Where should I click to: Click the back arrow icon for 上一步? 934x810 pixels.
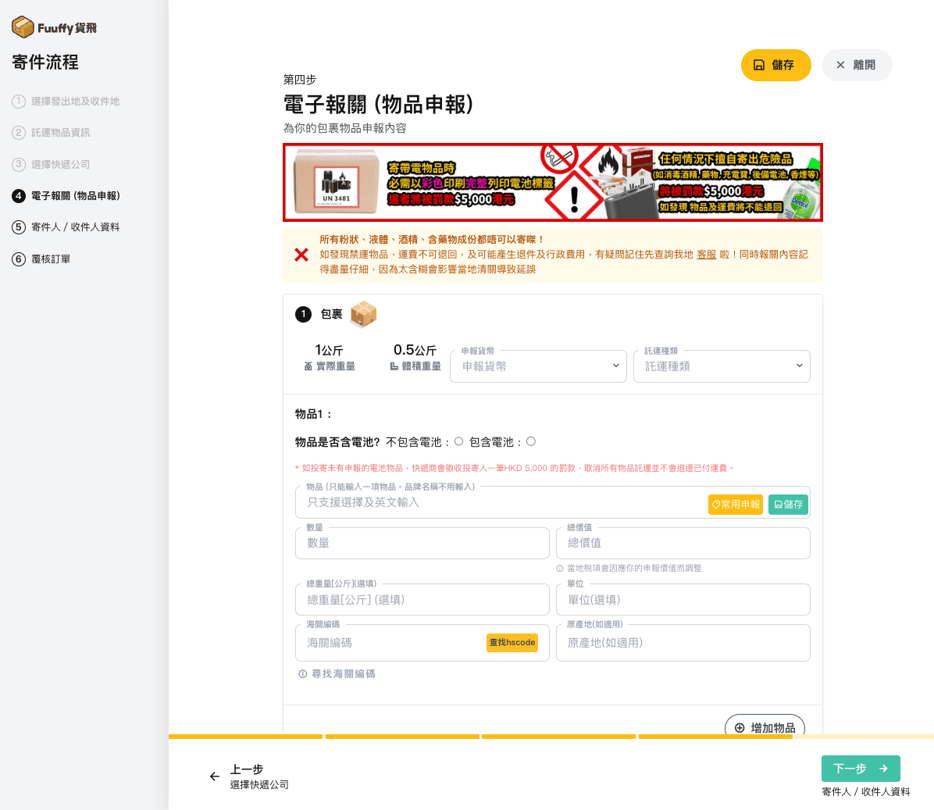pyautogui.click(x=214, y=776)
